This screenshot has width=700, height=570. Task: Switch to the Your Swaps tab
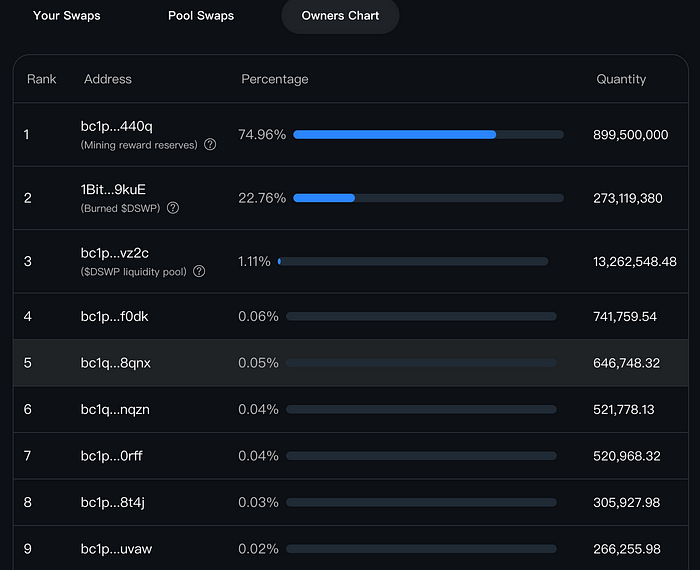[67, 16]
